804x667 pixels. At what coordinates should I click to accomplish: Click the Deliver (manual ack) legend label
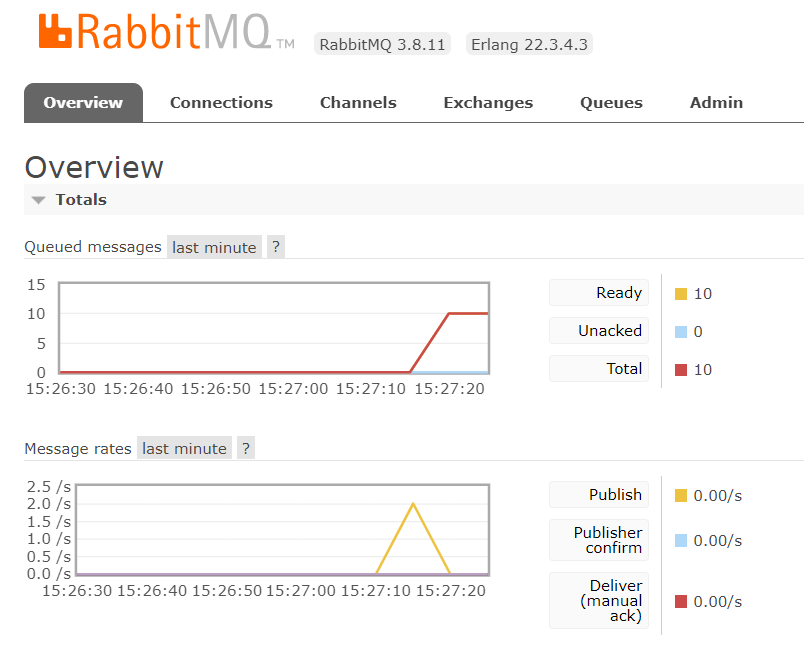coord(599,600)
